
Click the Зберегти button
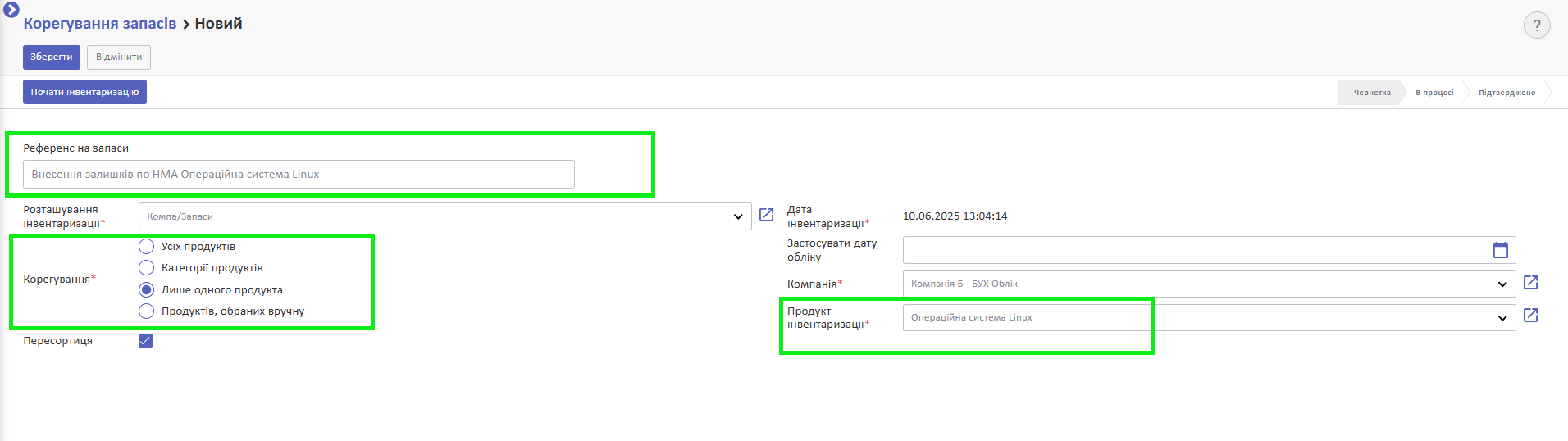pos(52,57)
